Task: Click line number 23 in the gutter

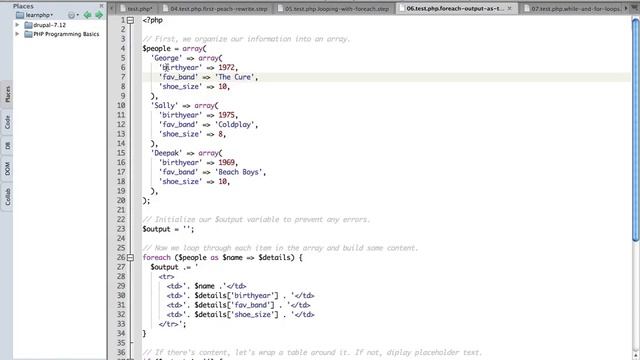Action: (x=121, y=229)
